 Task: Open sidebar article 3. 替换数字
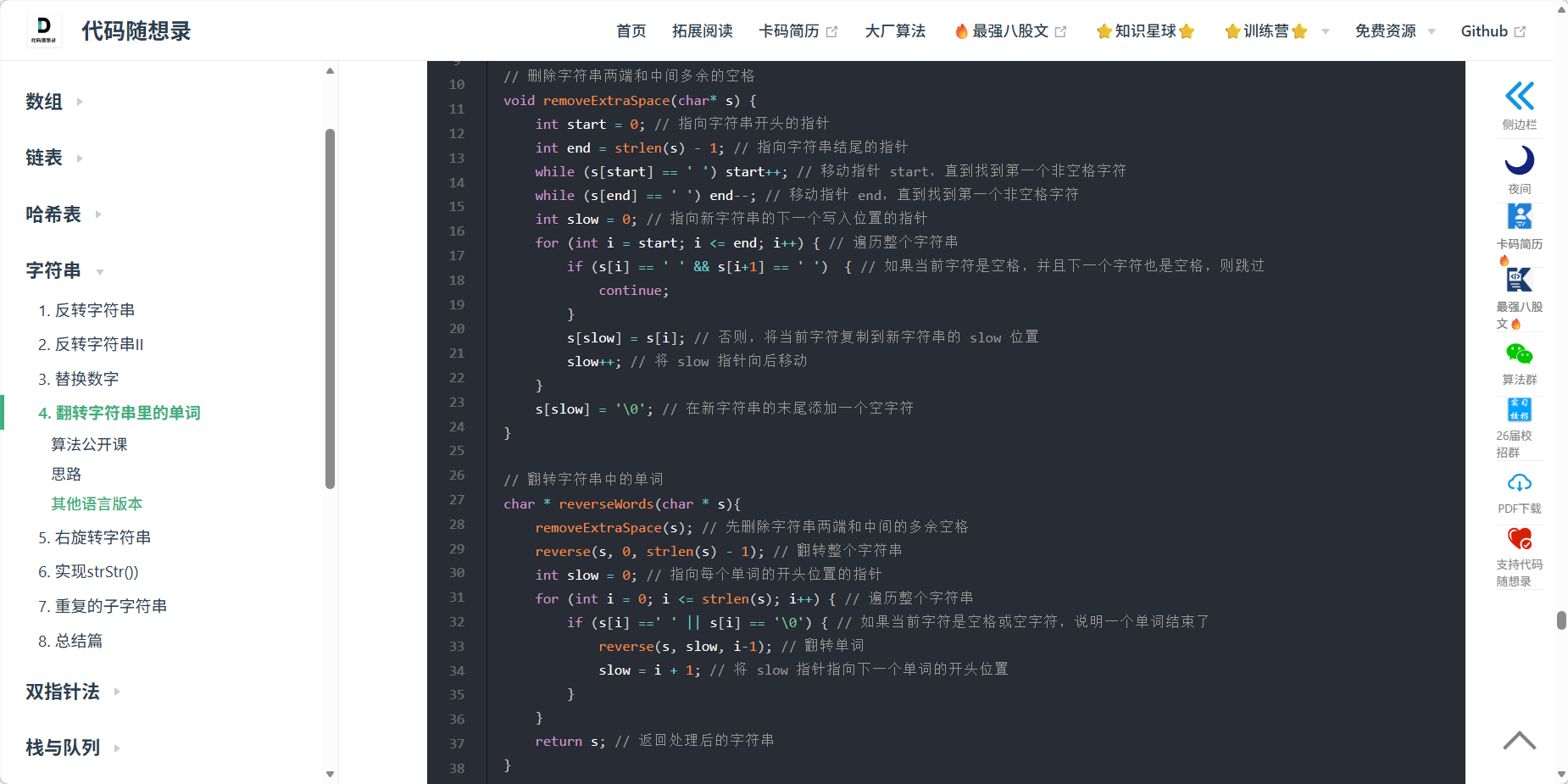78,379
